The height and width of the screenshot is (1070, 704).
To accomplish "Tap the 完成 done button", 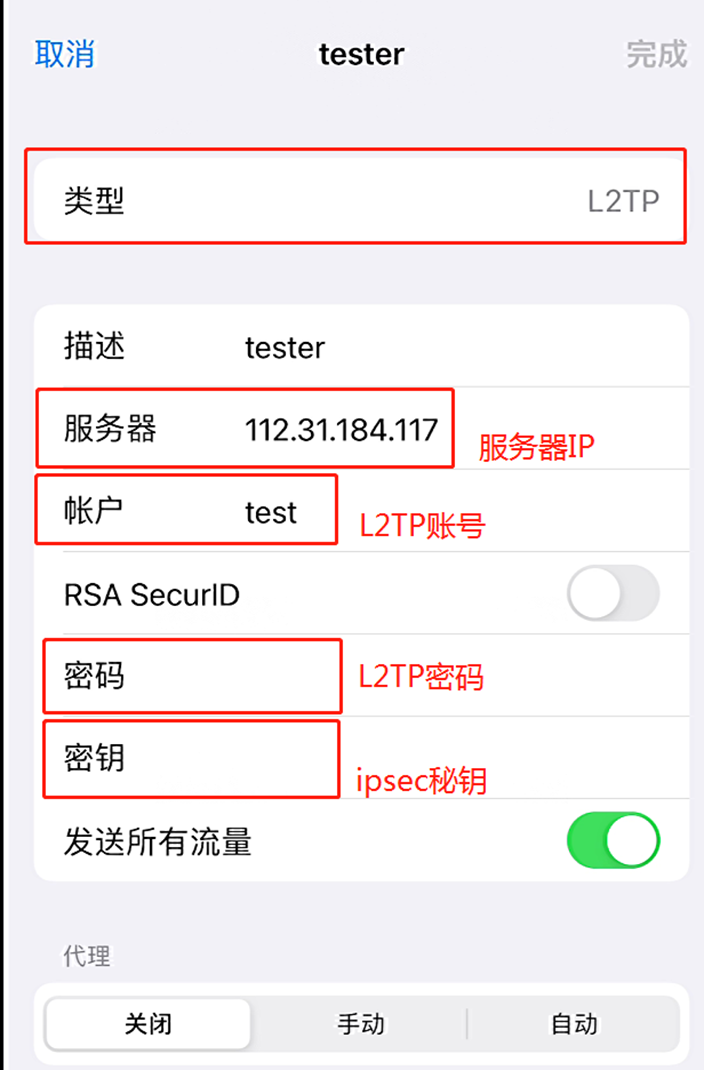I will 657,54.
